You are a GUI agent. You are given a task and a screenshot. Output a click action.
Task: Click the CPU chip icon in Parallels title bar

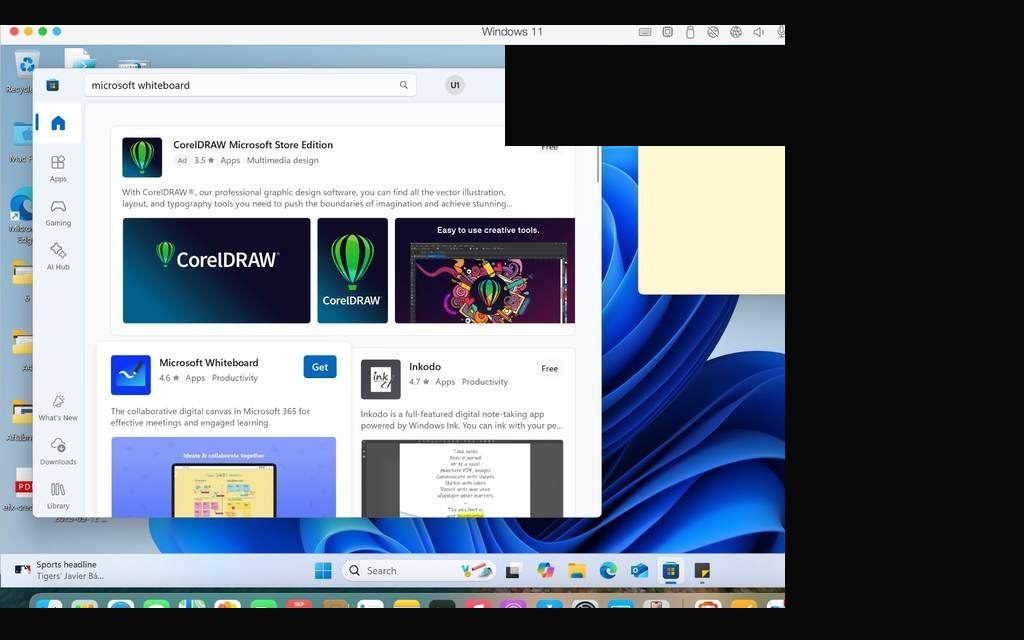pos(667,31)
